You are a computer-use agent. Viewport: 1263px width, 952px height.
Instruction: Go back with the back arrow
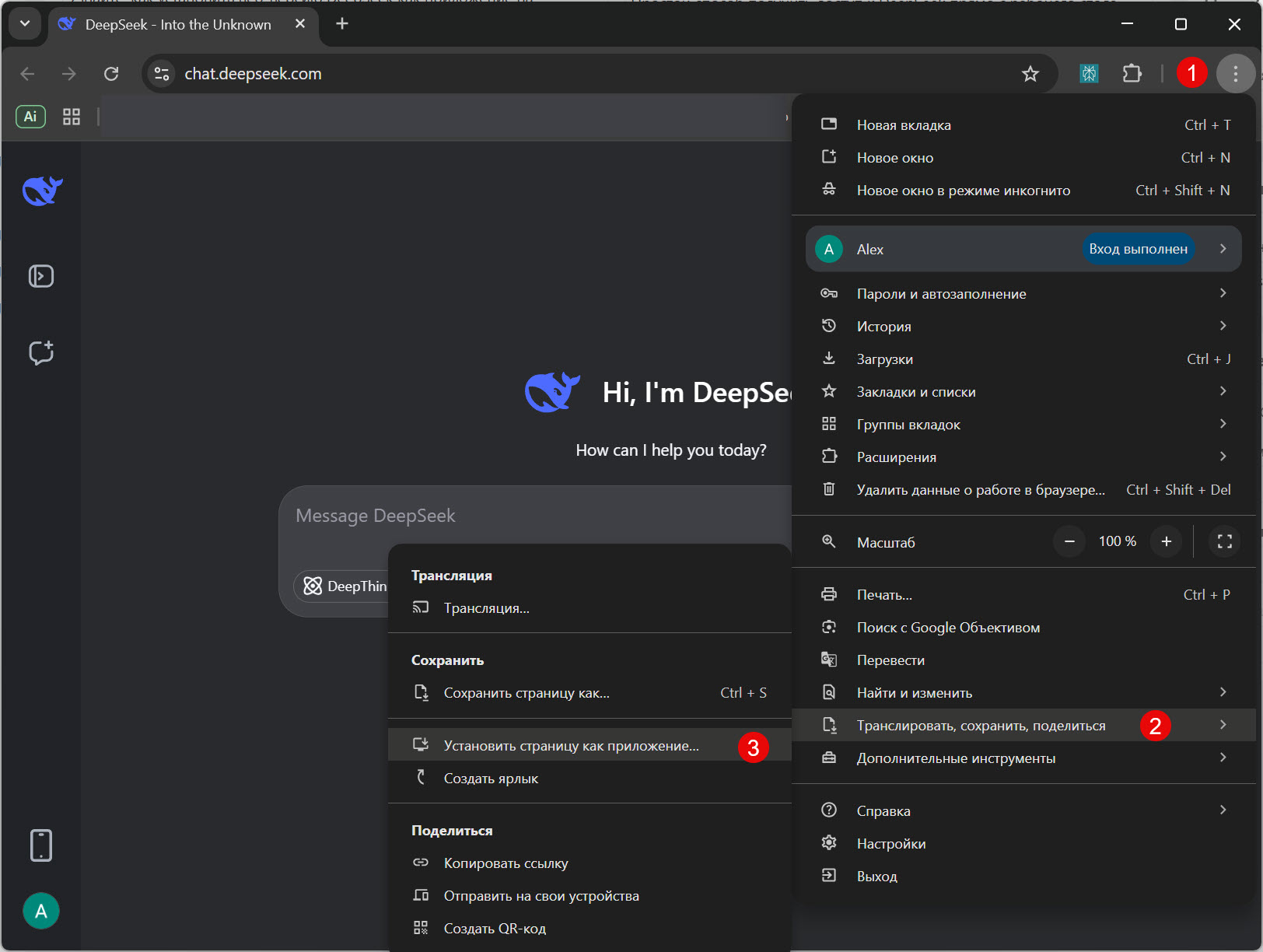(x=28, y=74)
